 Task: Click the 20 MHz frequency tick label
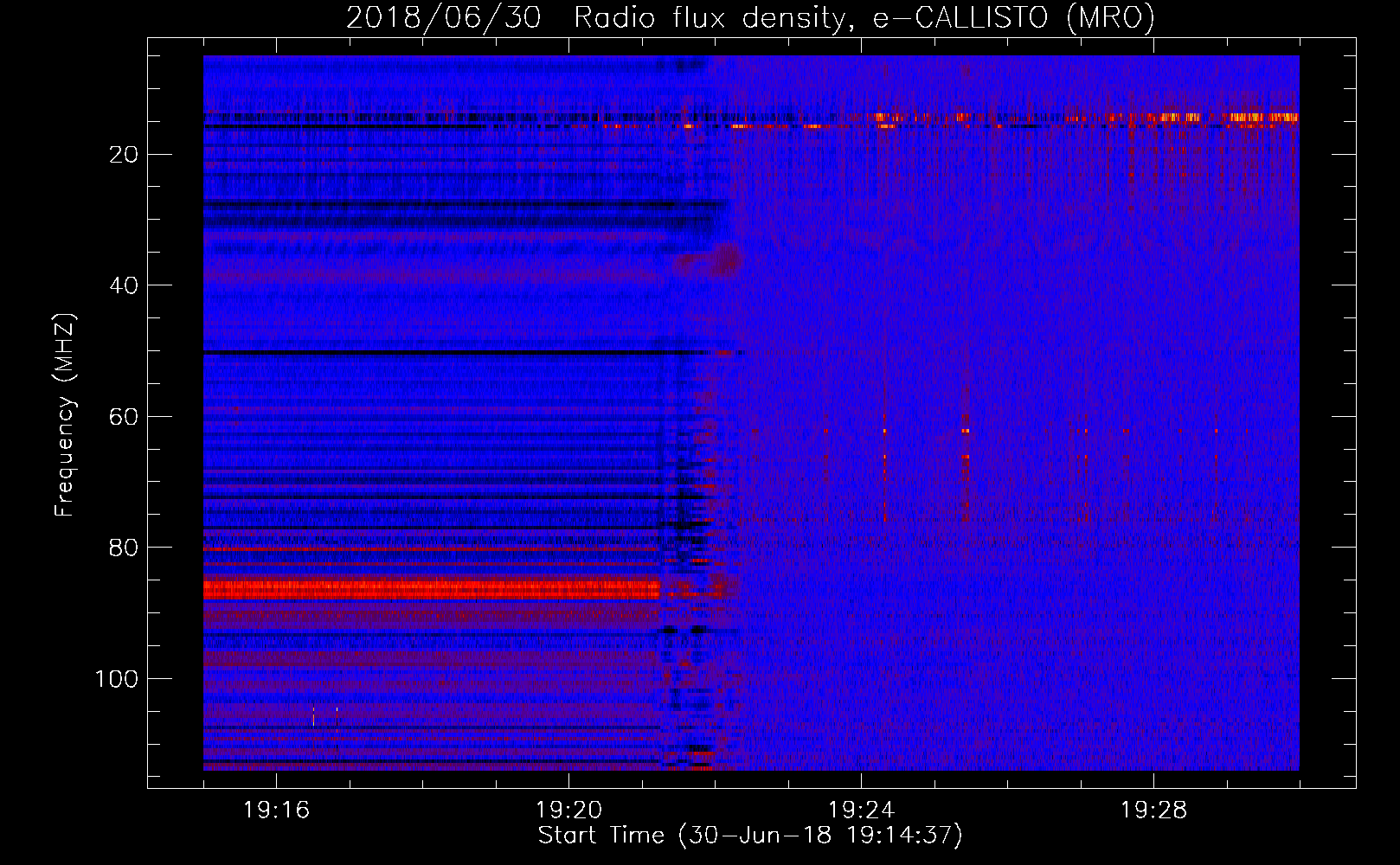point(125,155)
